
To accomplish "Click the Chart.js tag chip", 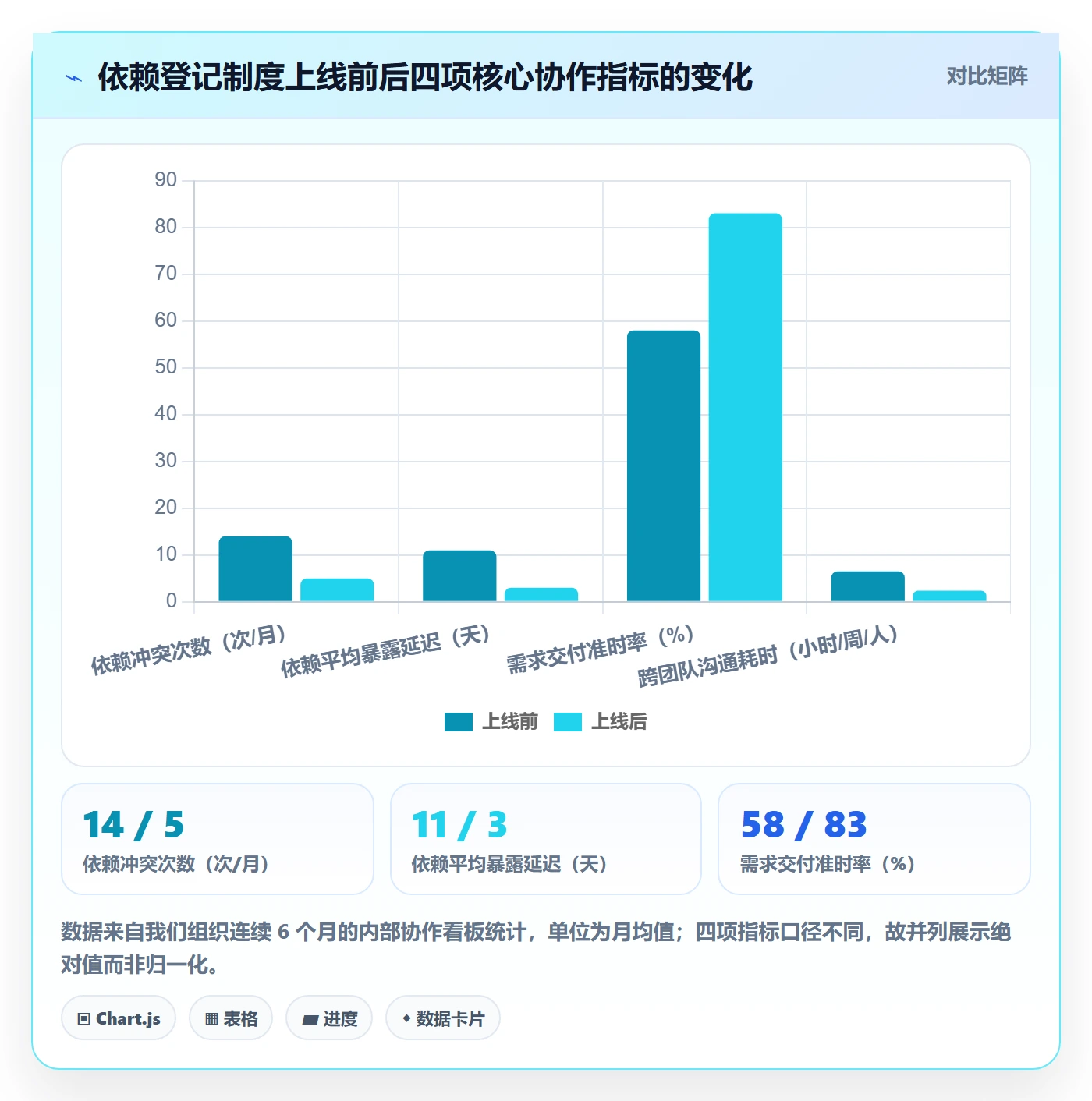I will click(x=119, y=1018).
